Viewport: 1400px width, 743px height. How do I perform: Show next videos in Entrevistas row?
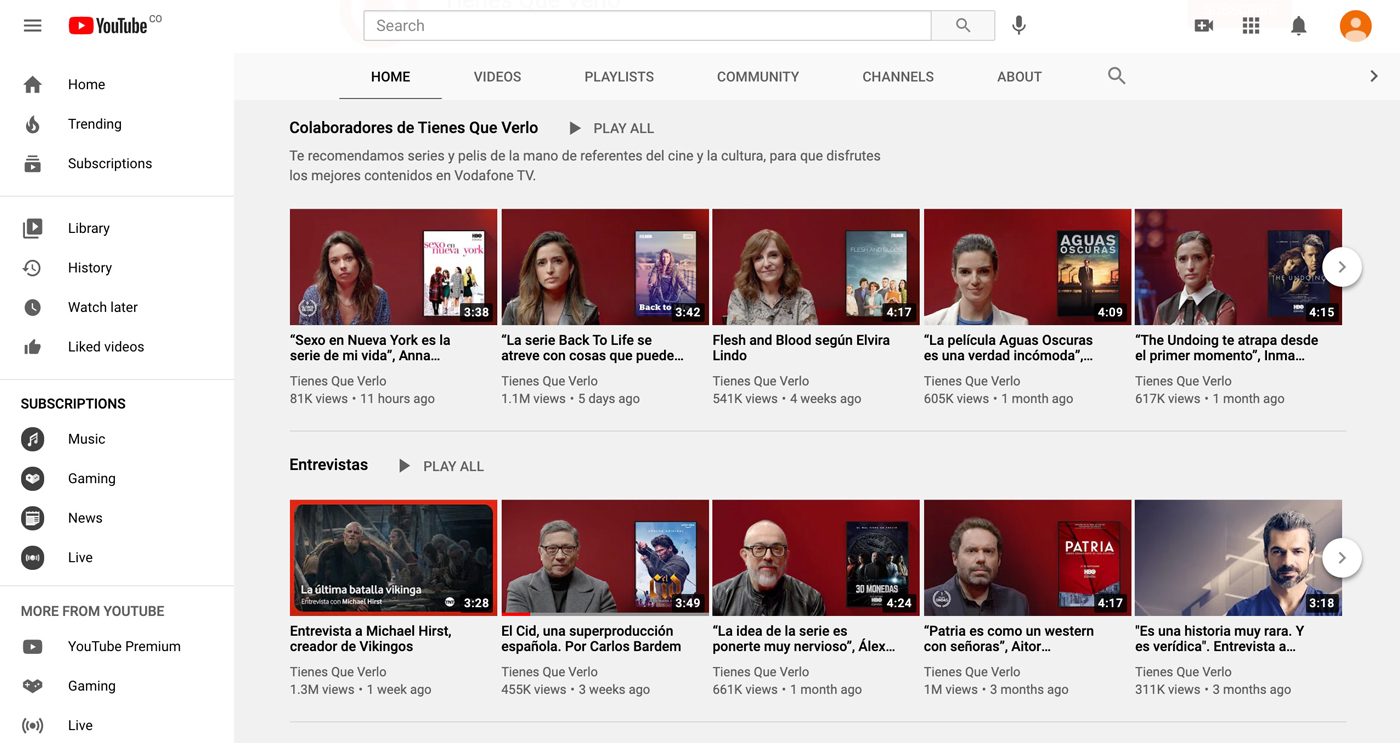[x=1342, y=558]
